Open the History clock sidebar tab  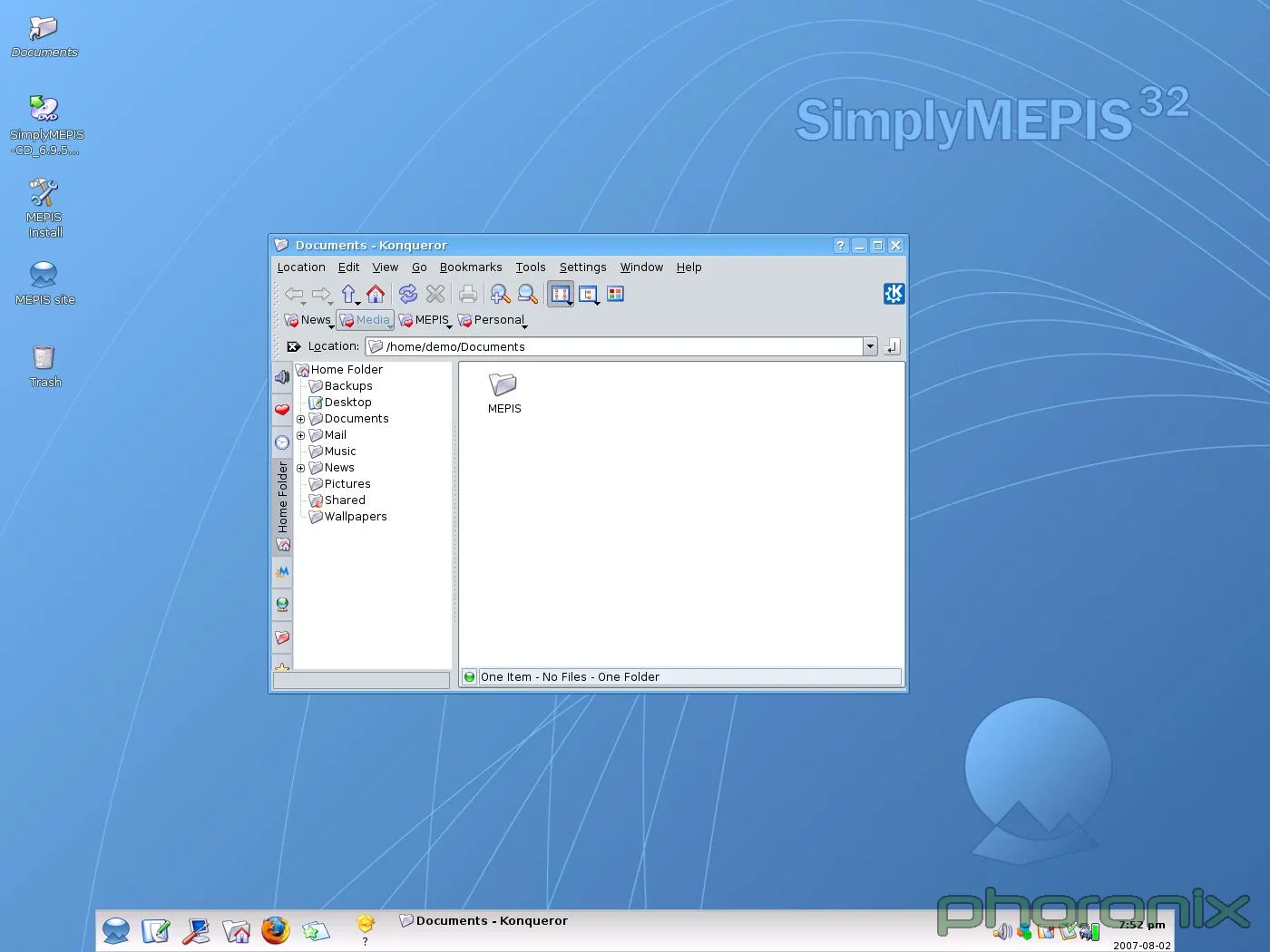282,442
